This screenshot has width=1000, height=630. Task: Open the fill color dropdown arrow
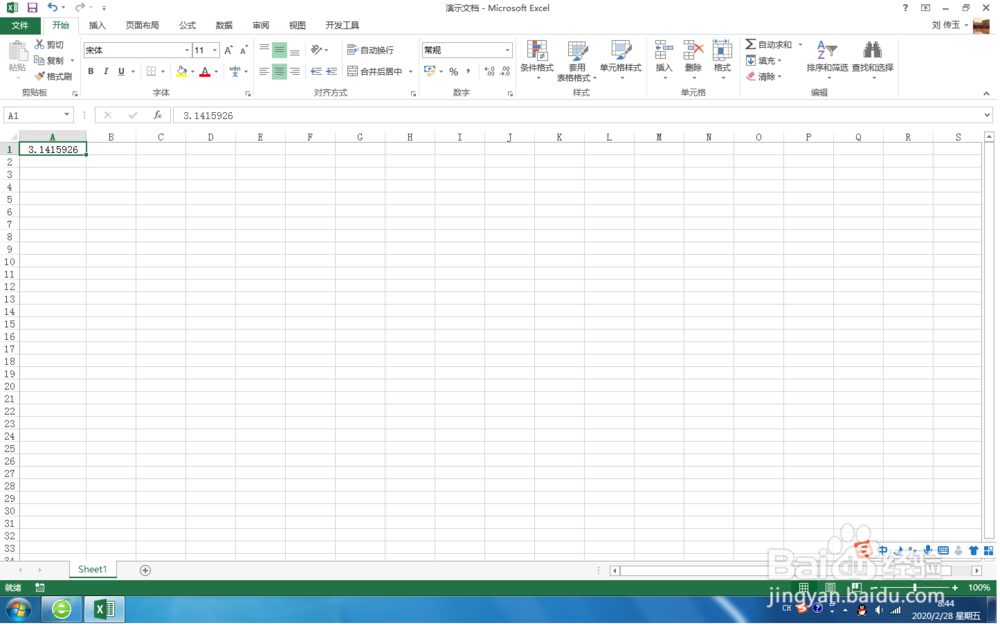(192, 71)
